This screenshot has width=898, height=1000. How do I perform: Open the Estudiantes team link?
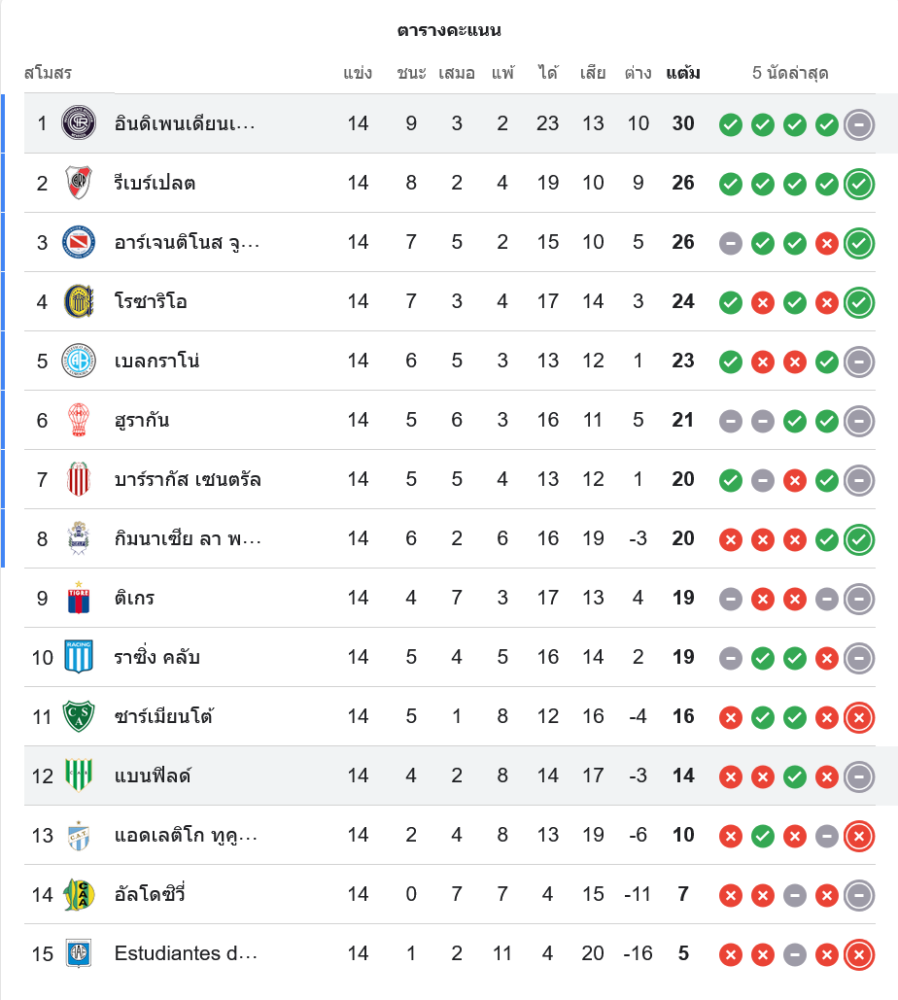[186, 953]
